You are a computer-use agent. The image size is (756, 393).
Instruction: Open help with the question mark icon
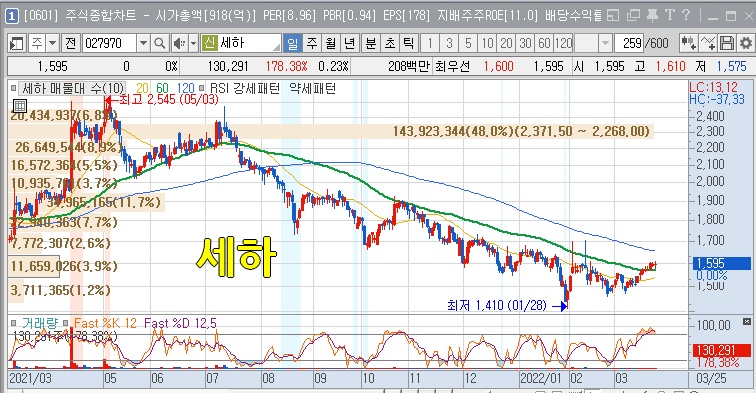686,15
